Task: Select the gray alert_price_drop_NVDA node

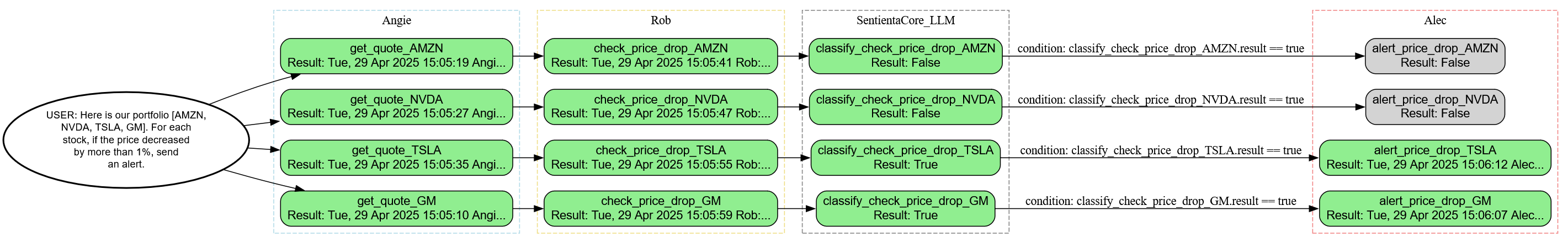Action: [1434, 107]
